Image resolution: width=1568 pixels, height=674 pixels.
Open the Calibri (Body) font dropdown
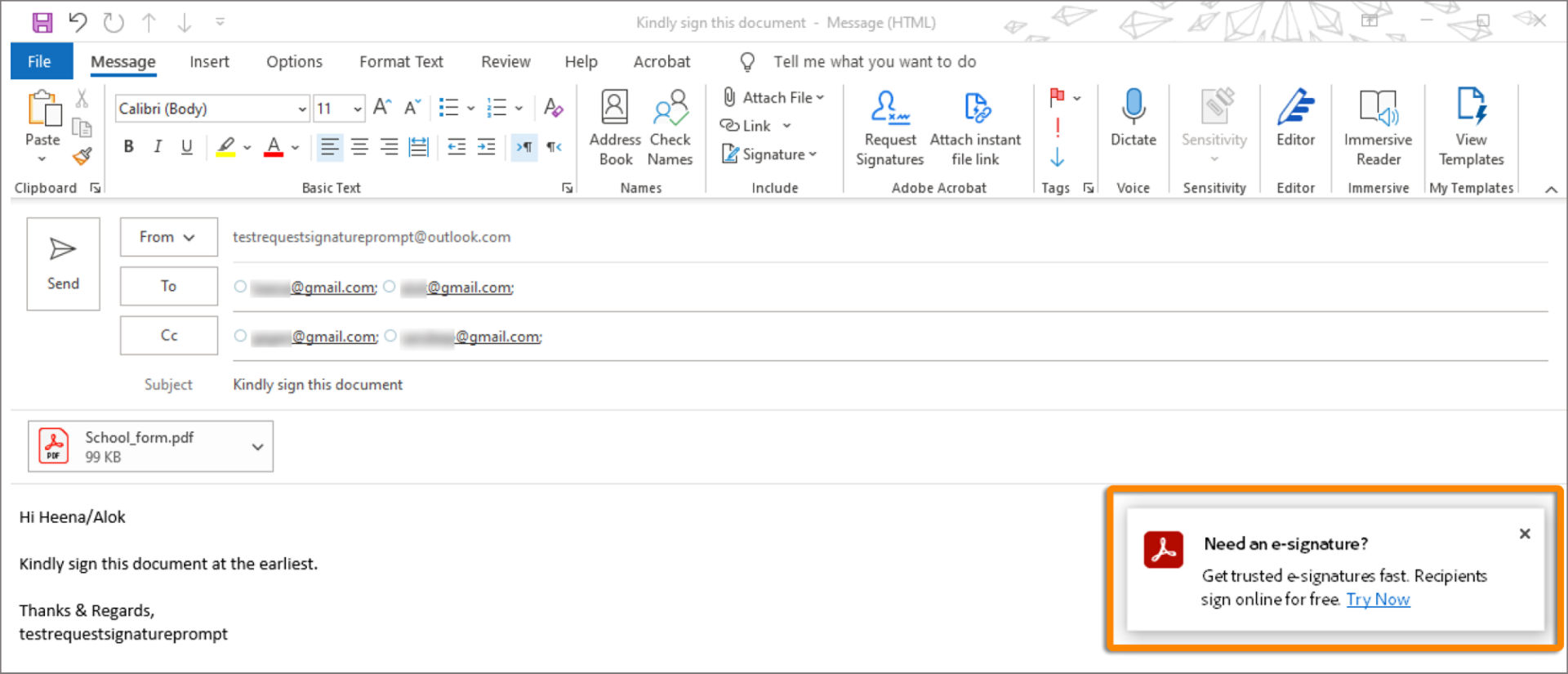(x=302, y=109)
